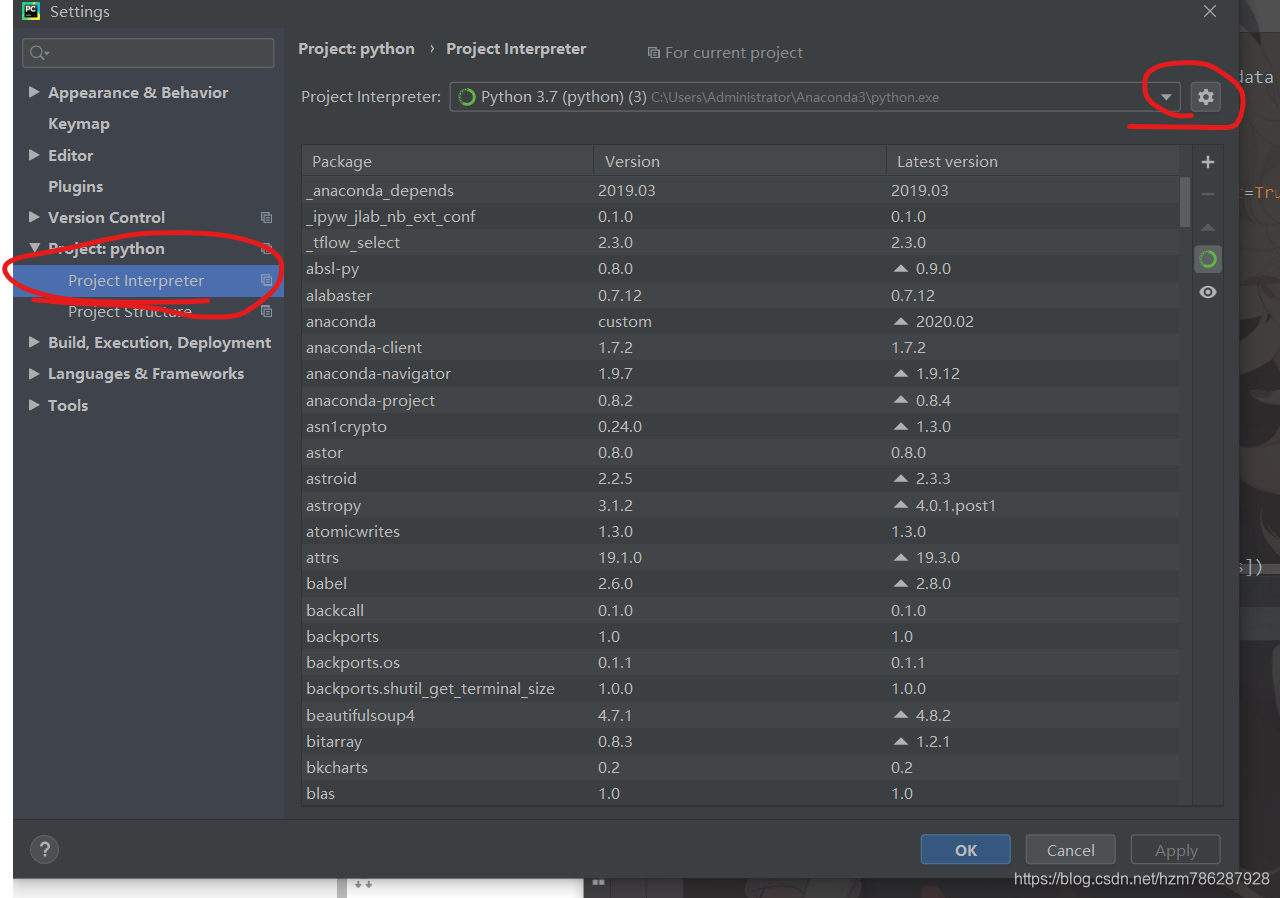Select the _anaconda_depends package row
The width and height of the screenshot is (1280, 898).
[741, 191]
